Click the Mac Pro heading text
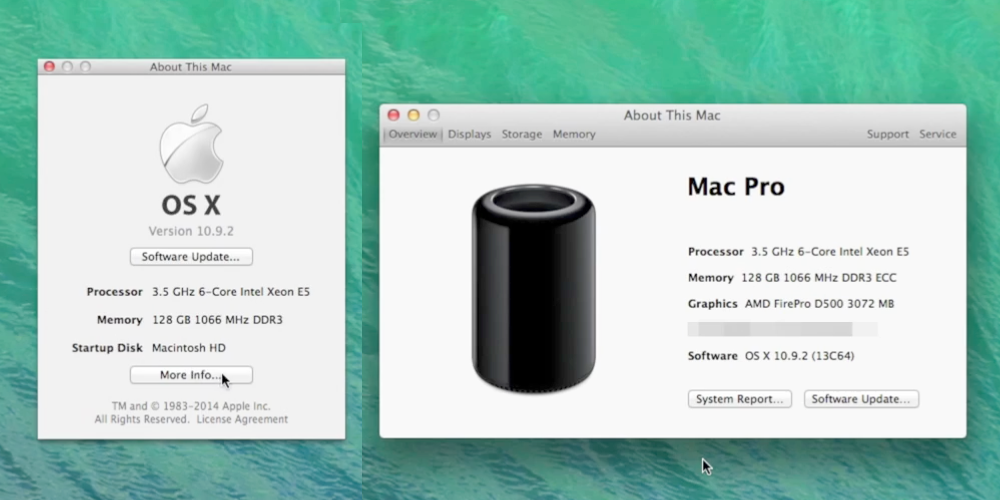1000x500 pixels. tap(736, 186)
